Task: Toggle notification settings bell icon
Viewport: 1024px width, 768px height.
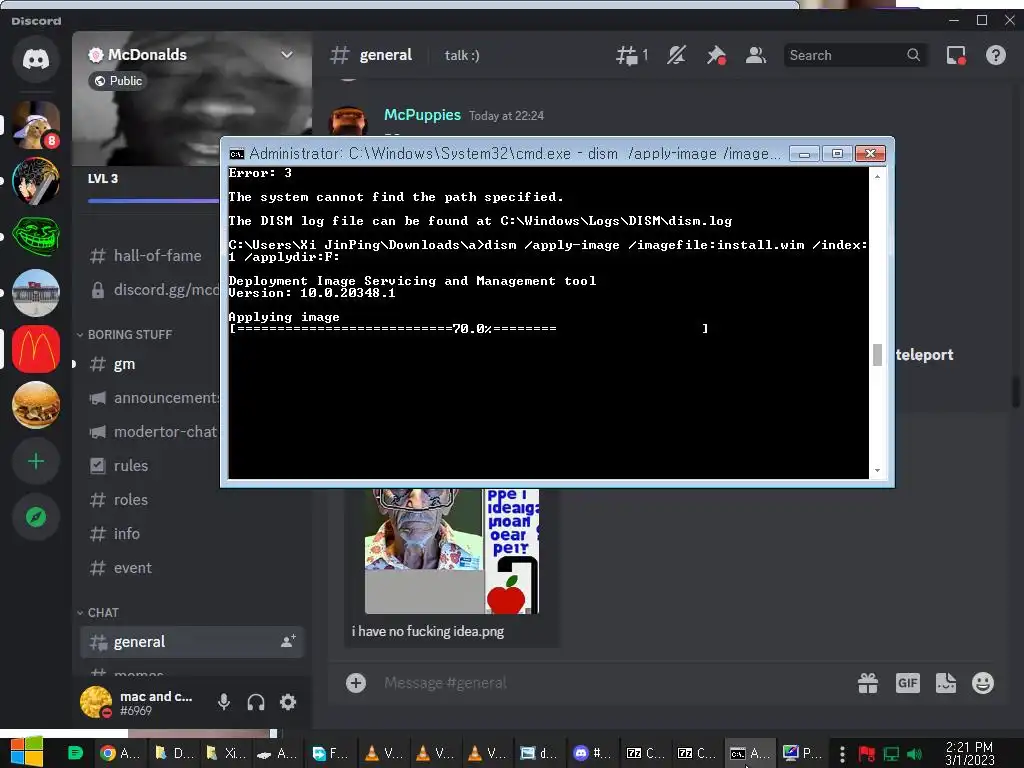Action: point(677,56)
